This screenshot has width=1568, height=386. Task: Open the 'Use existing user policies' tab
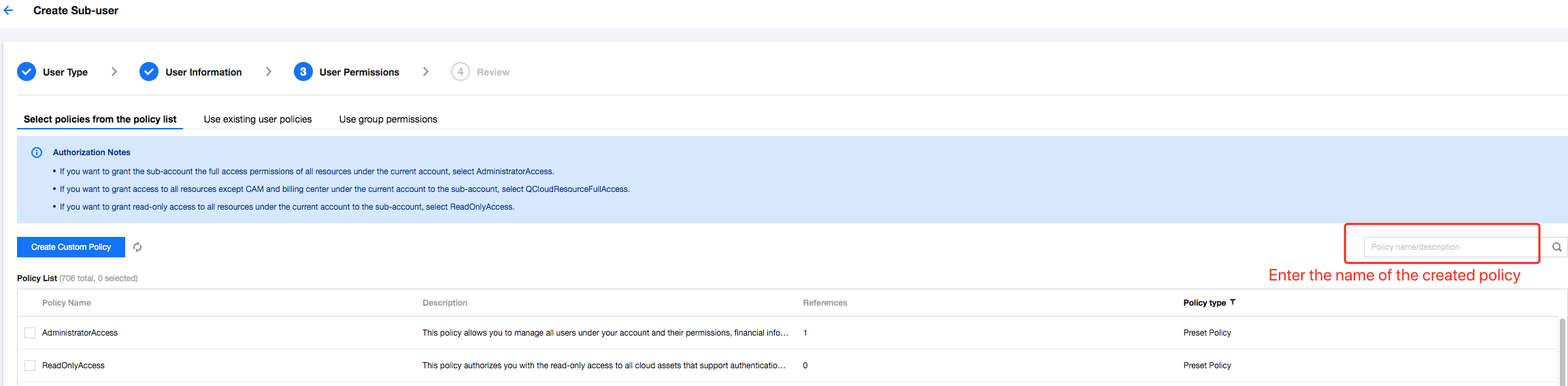click(x=258, y=119)
